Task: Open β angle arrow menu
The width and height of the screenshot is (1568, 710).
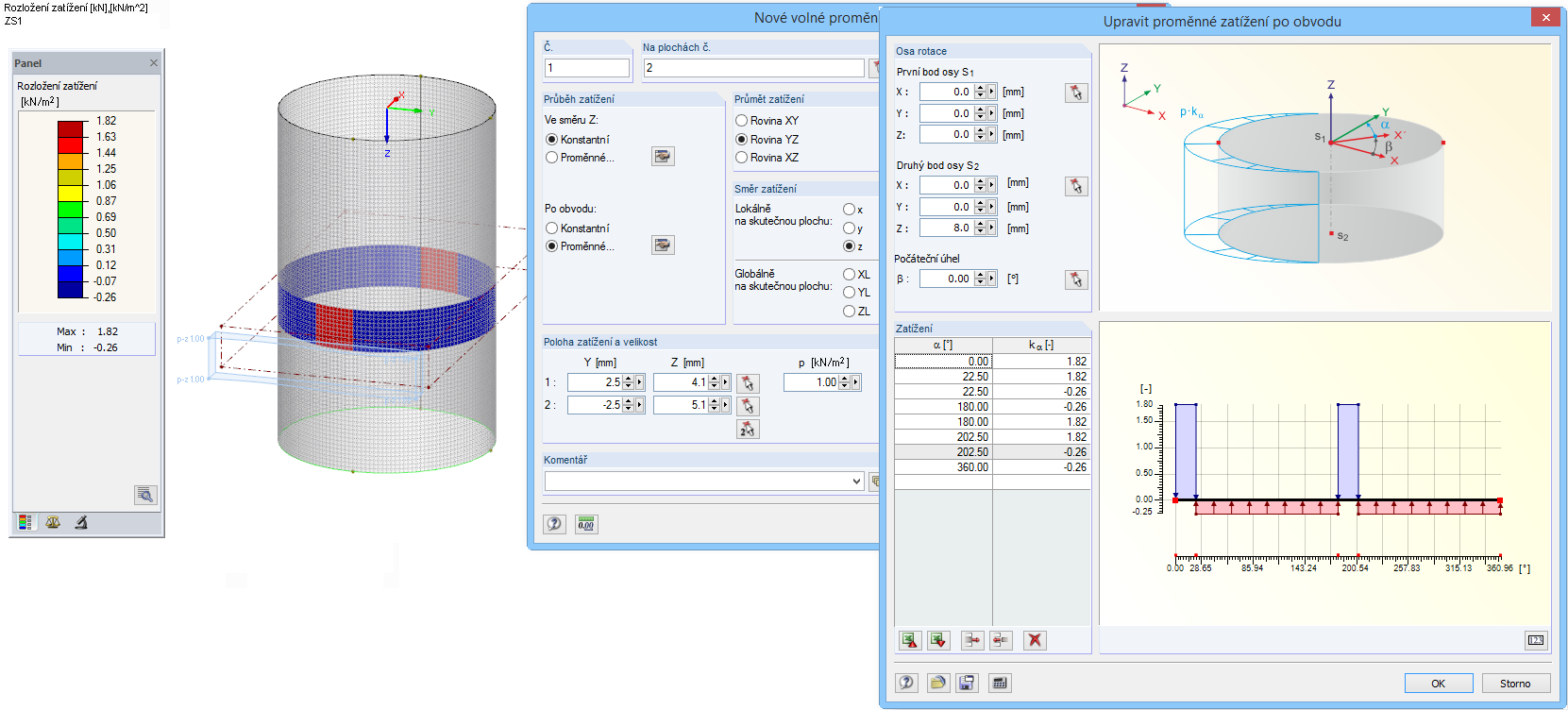Action: [x=991, y=279]
